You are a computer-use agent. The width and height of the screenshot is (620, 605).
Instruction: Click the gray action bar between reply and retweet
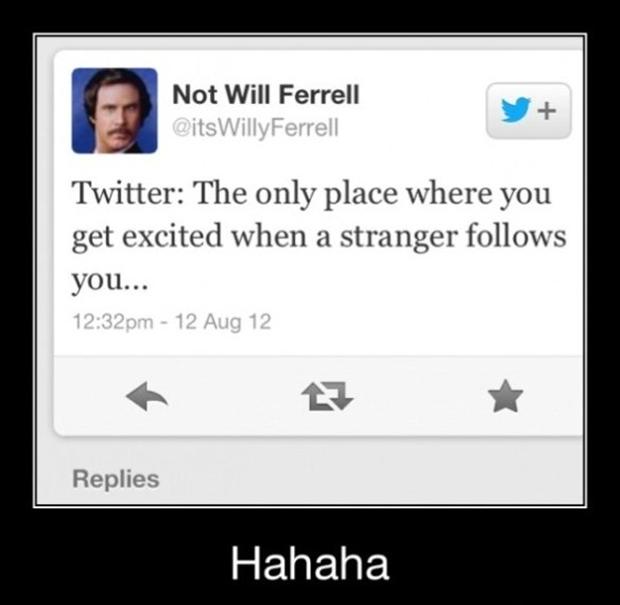coord(235,396)
